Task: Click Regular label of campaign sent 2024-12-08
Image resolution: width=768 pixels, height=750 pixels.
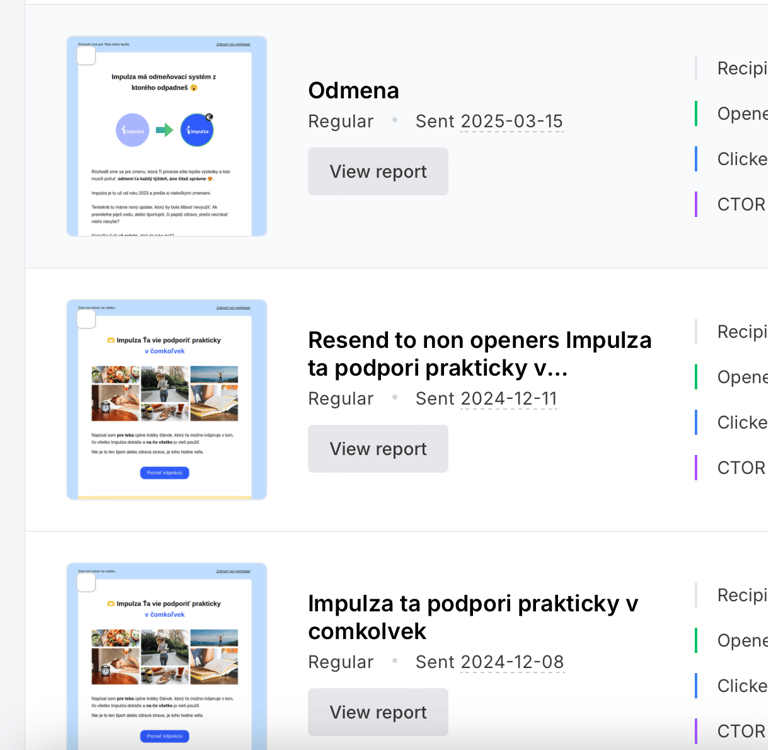Action: (341, 662)
